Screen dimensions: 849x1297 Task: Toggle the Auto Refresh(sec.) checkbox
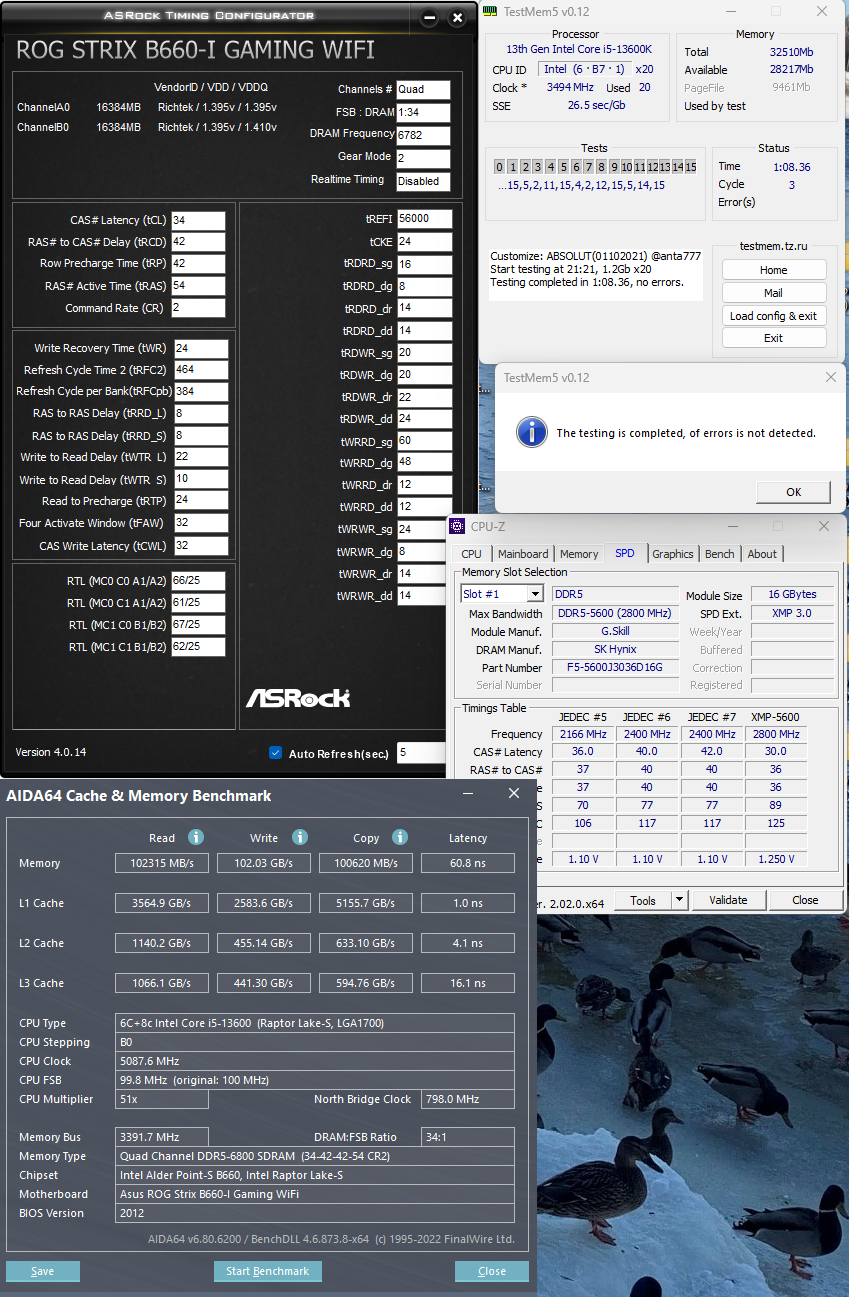coord(276,753)
